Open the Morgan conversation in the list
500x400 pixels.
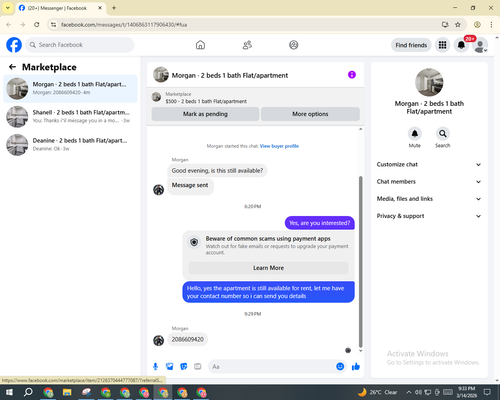coord(70,88)
